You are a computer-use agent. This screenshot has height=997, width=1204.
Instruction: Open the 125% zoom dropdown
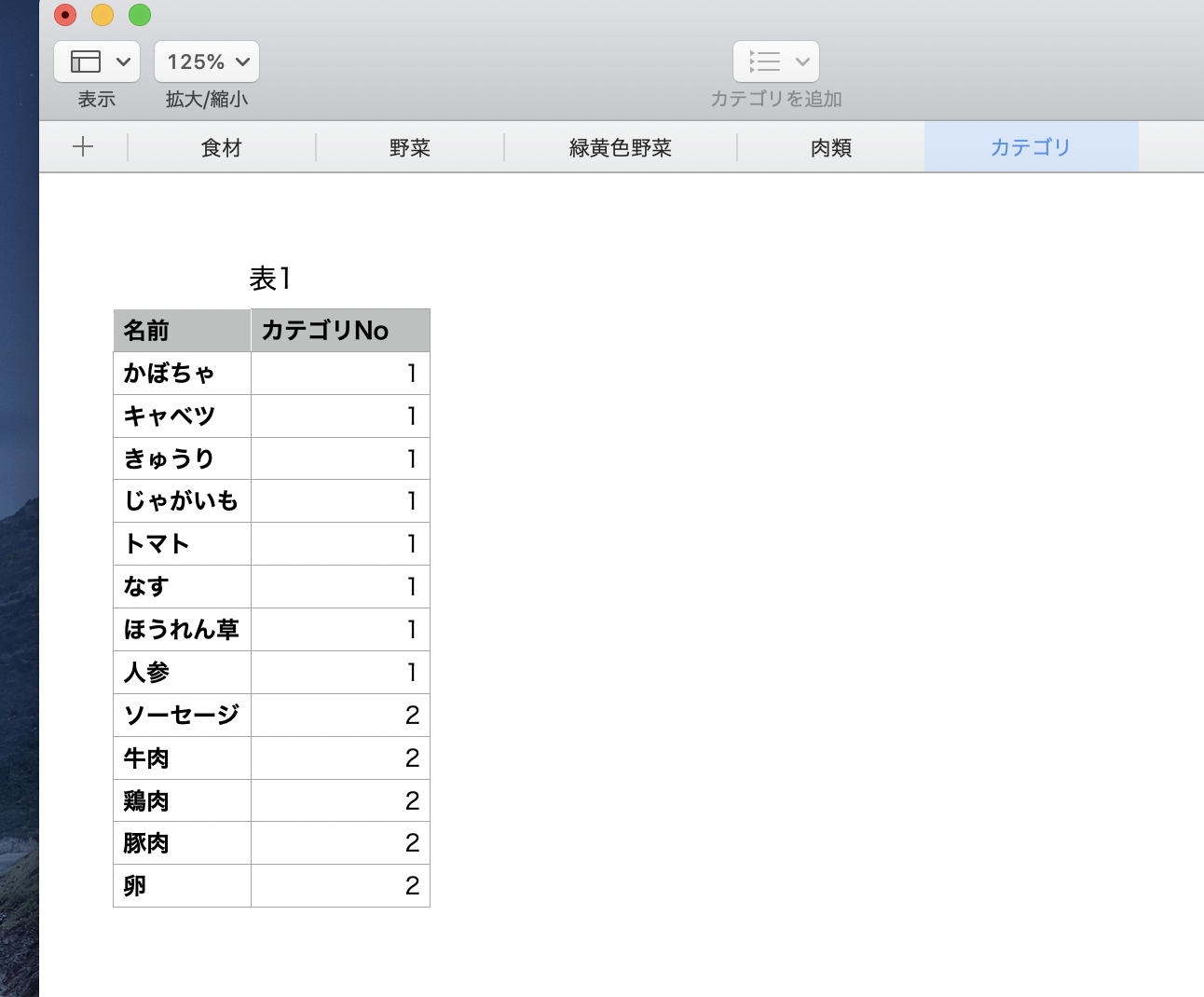(x=207, y=61)
